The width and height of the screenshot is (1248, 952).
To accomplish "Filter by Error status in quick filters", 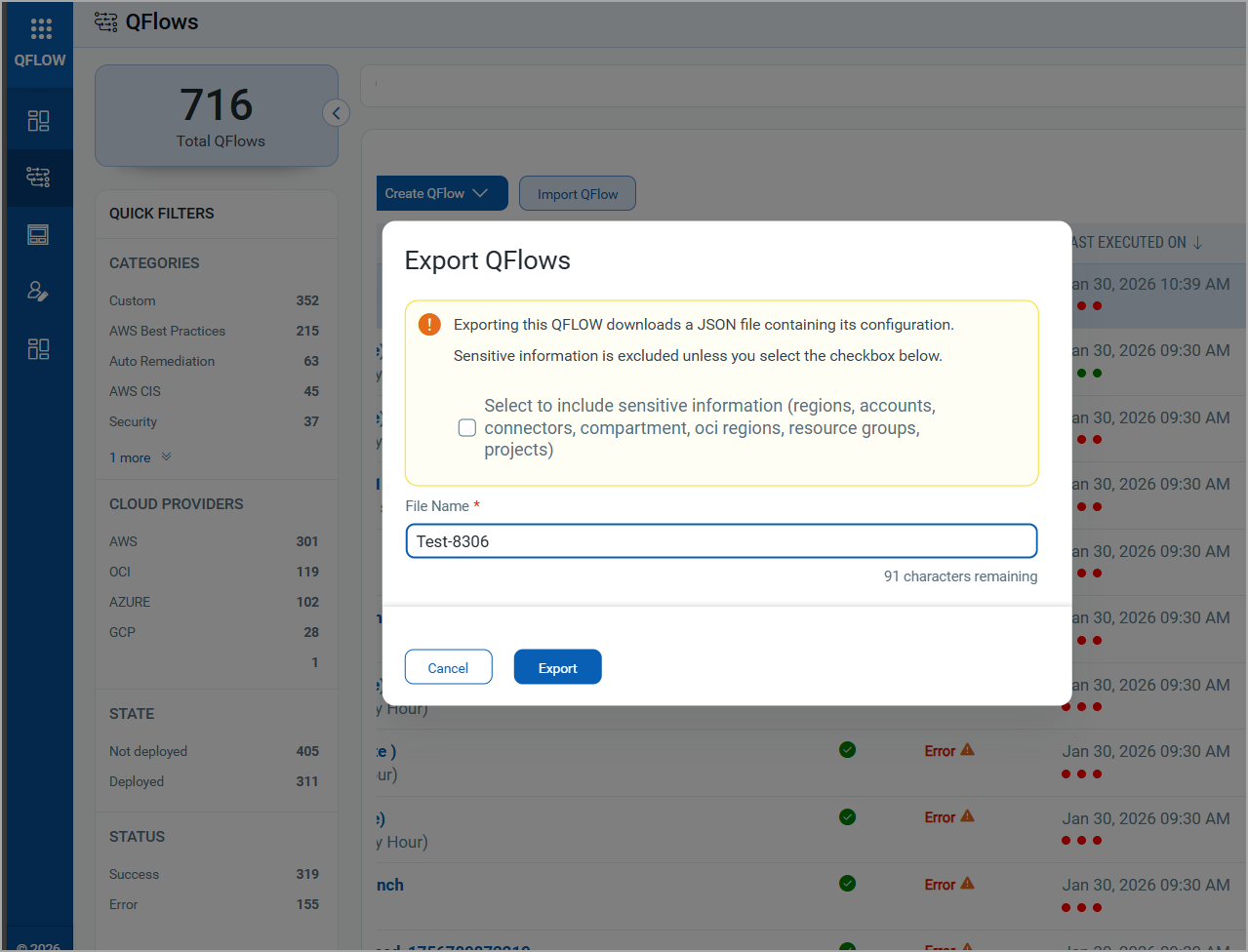I will point(123,904).
